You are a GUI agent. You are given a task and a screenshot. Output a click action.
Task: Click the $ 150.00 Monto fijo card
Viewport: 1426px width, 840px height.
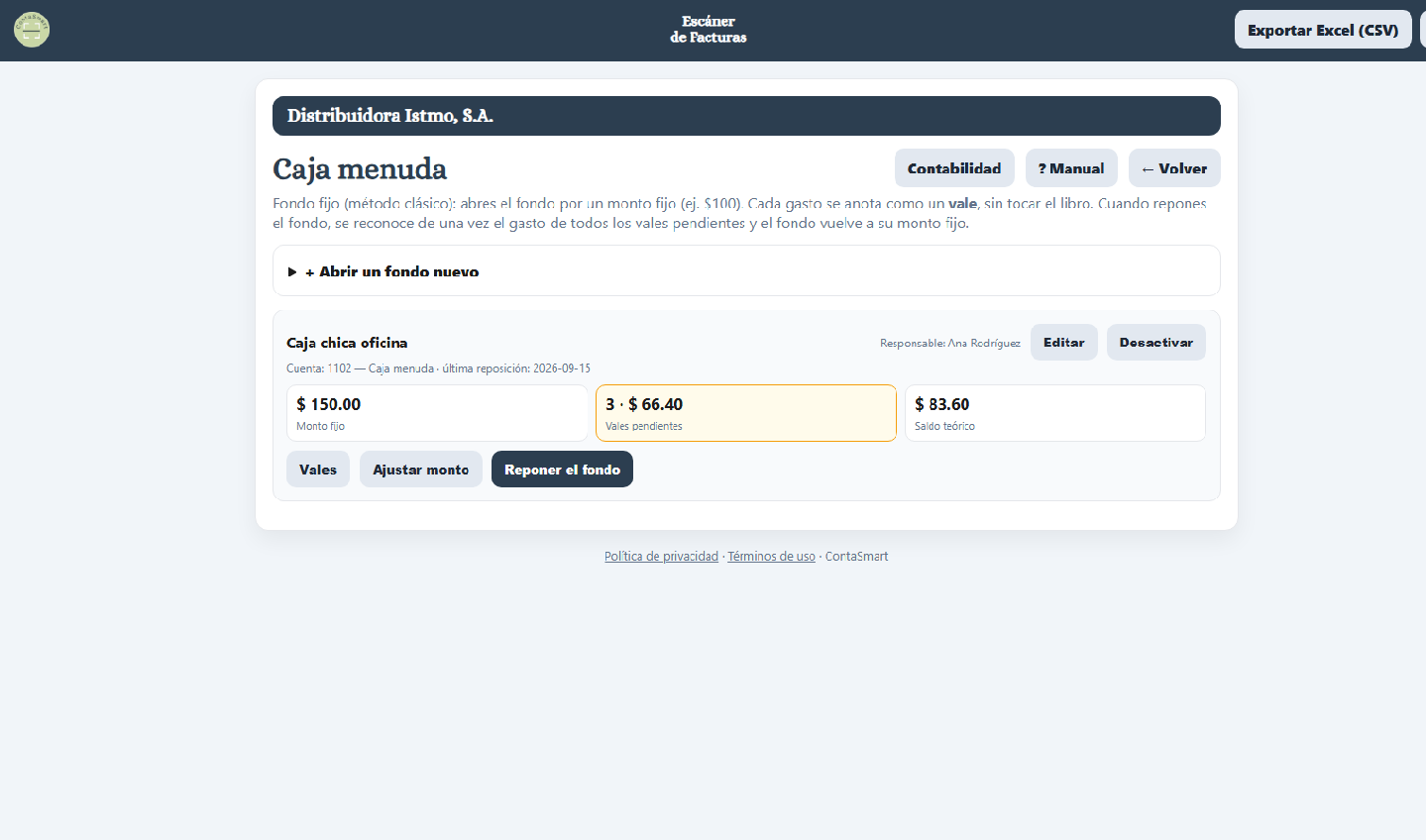coord(437,413)
